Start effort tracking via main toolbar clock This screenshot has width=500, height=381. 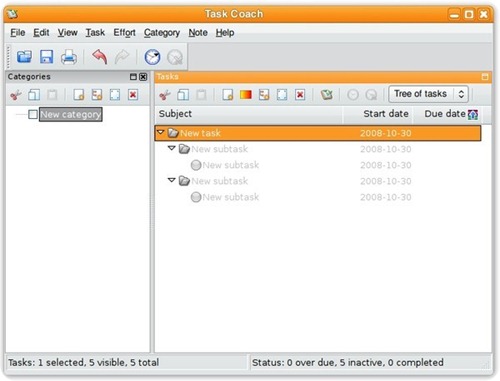pyautogui.click(x=152, y=57)
